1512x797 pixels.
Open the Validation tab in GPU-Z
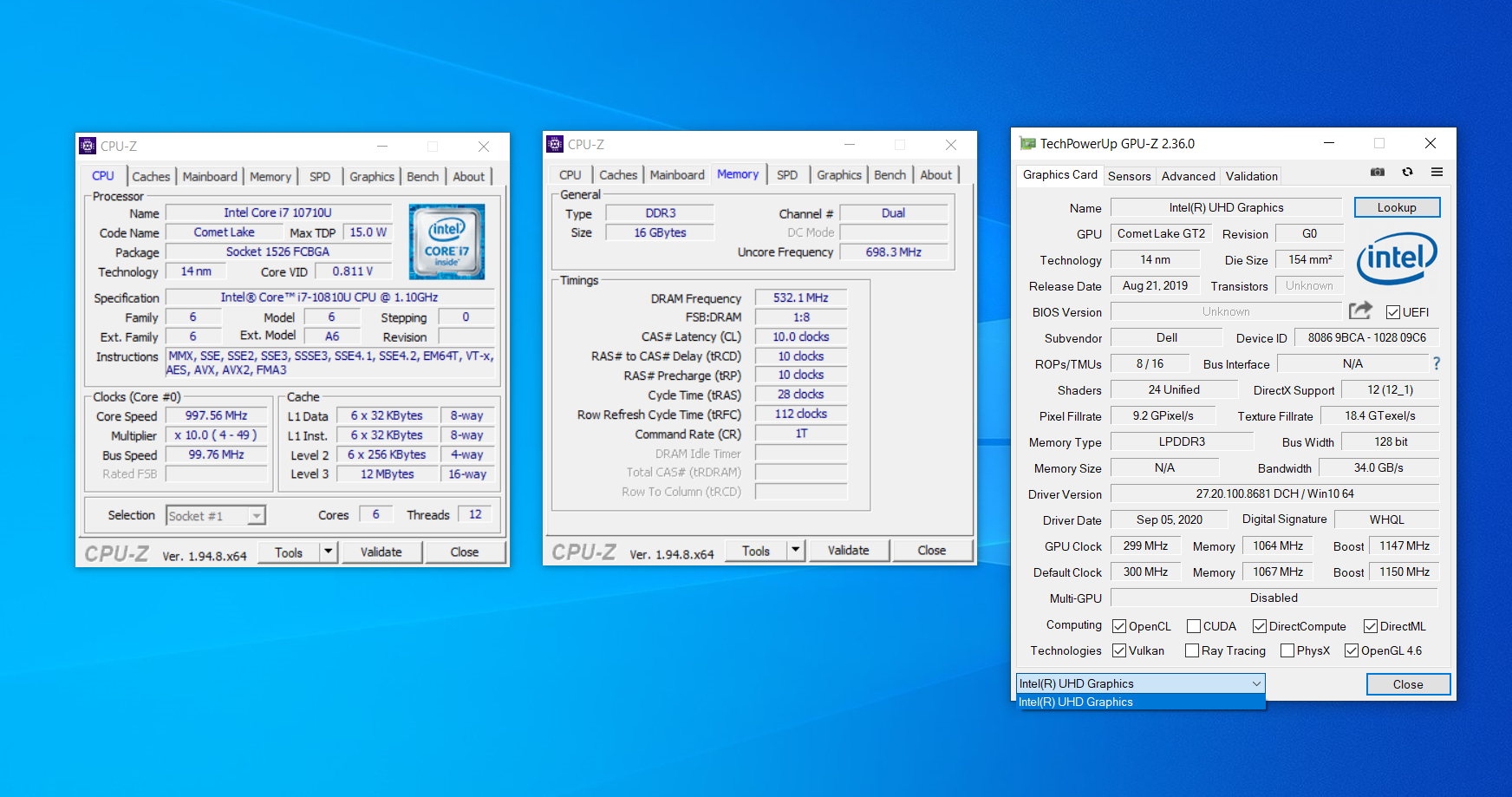(1251, 176)
